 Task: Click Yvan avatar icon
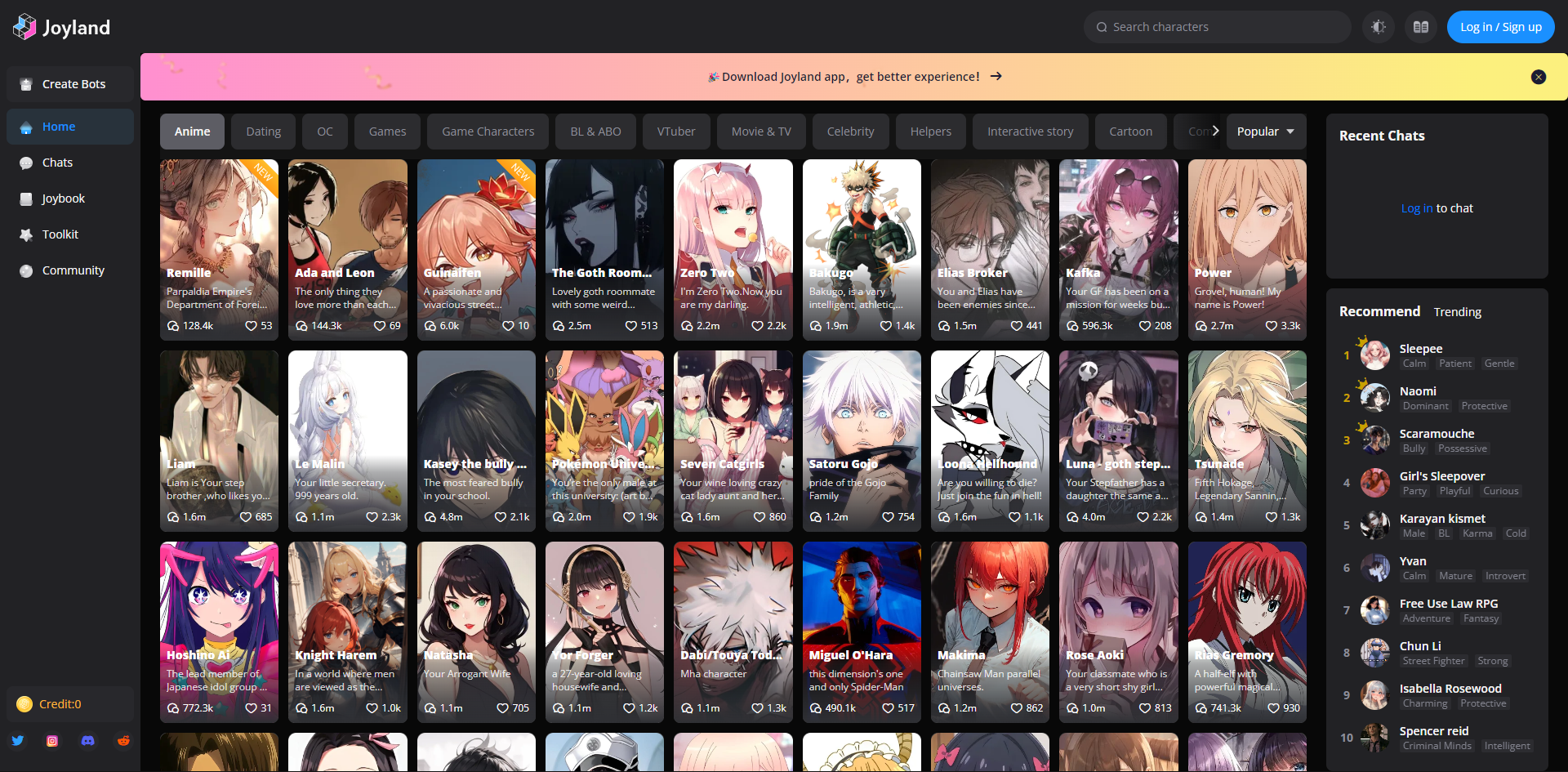[x=1375, y=568]
